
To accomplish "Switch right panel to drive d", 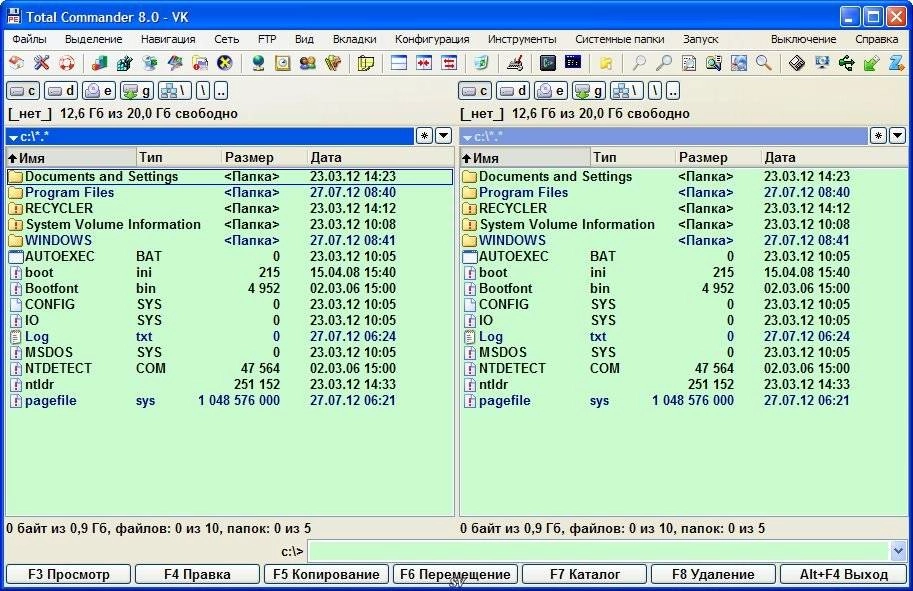I will [x=513, y=91].
